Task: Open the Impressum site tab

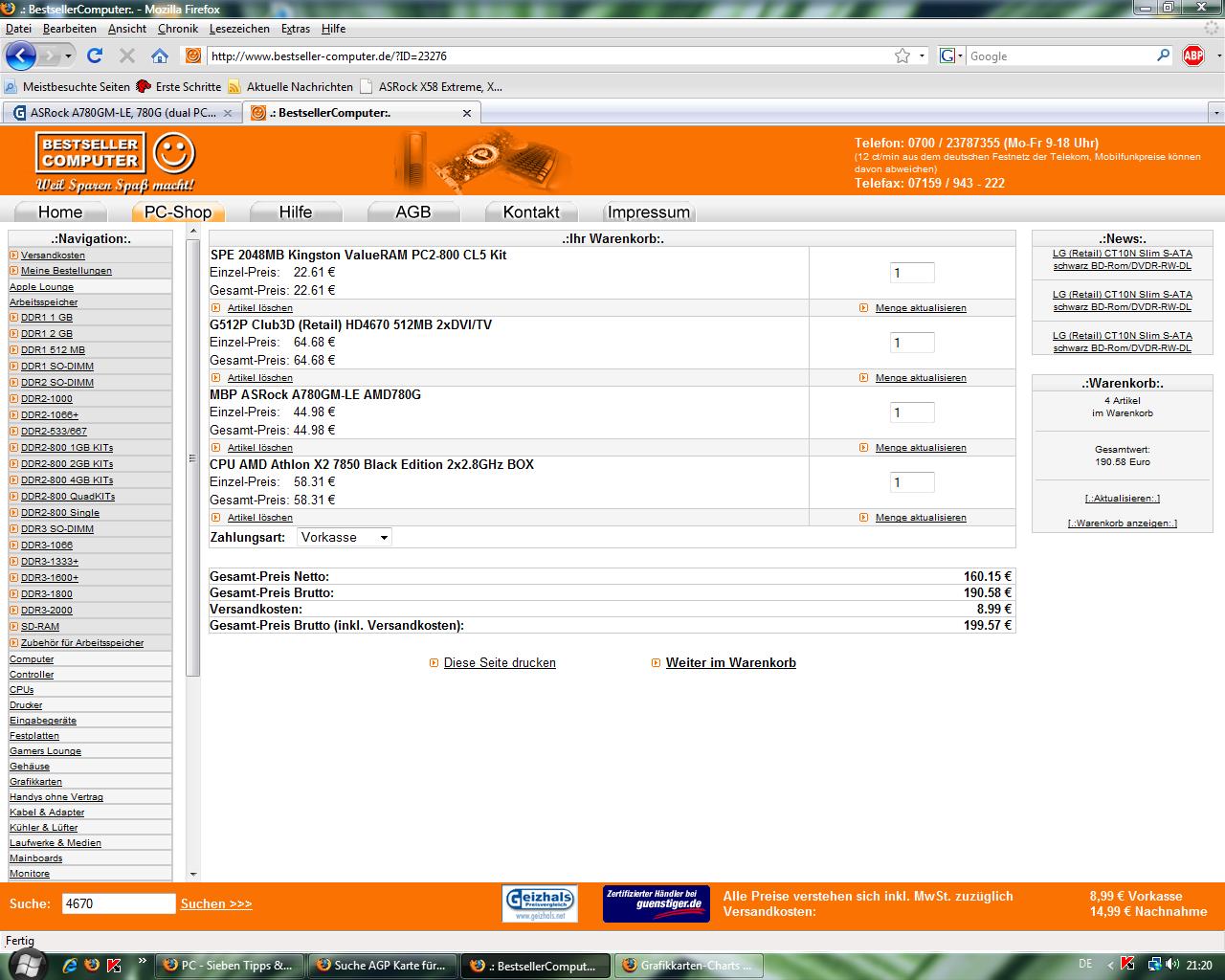Action: click(x=649, y=212)
